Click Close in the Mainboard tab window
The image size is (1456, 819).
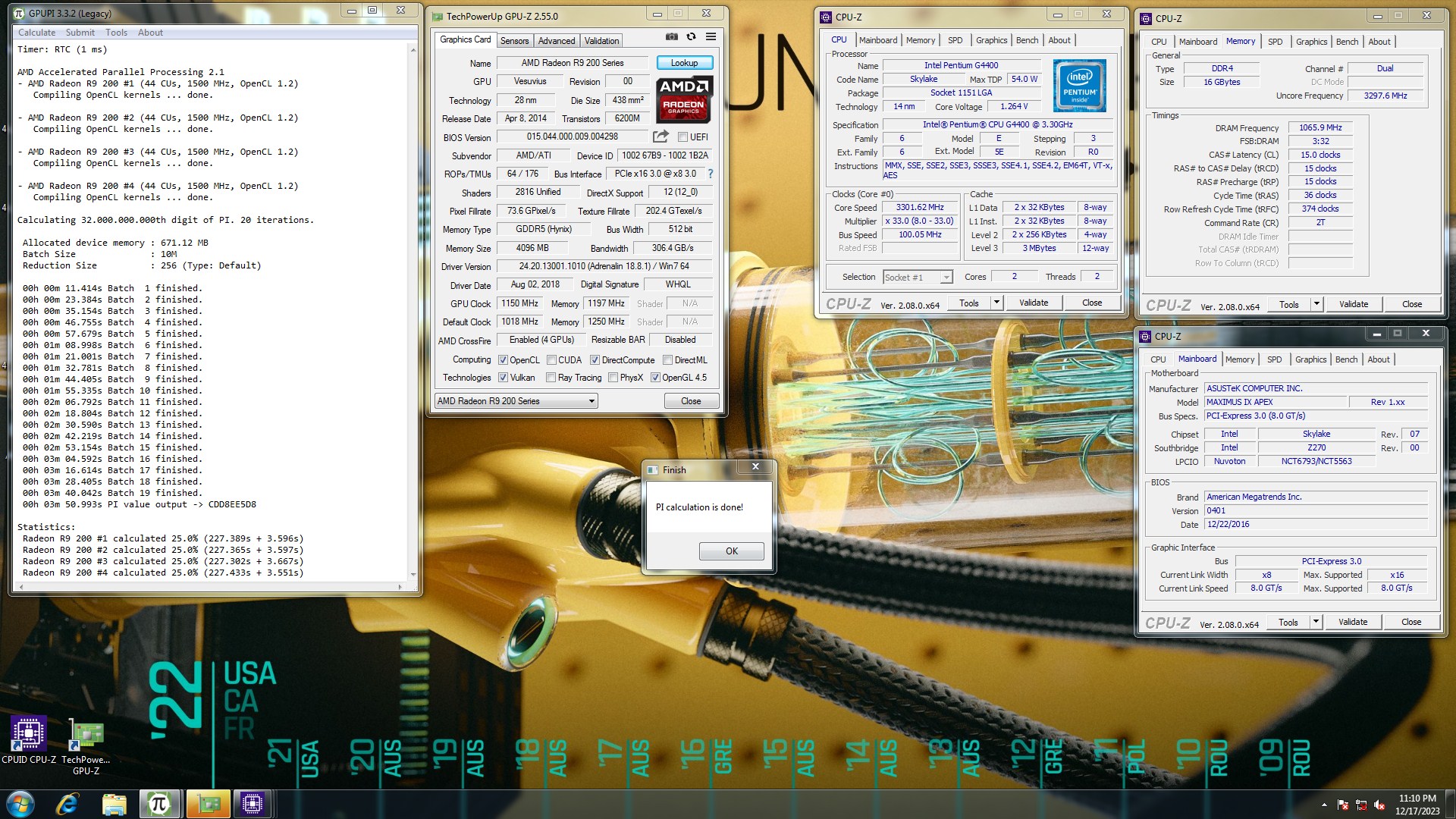pyautogui.click(x=1410, y=622)
